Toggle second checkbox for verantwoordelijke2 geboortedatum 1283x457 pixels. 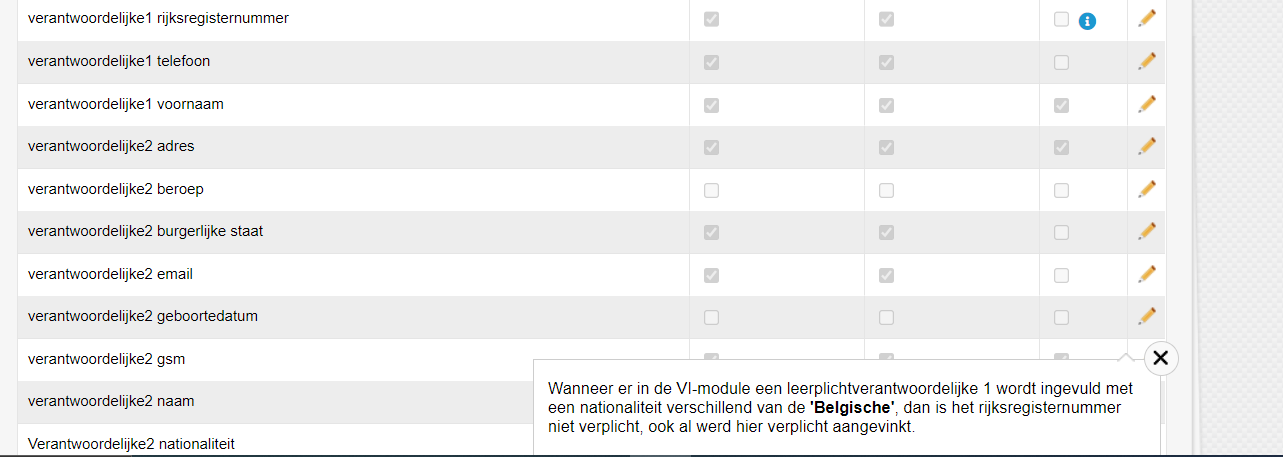pos(886,317)
